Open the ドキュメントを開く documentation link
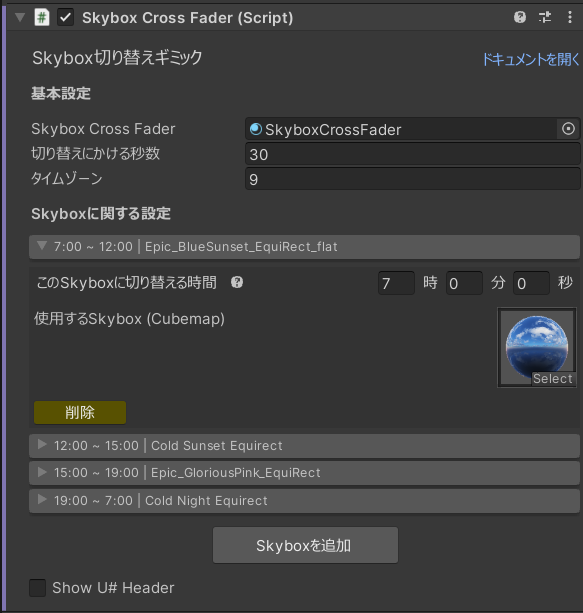 (531, 59)
